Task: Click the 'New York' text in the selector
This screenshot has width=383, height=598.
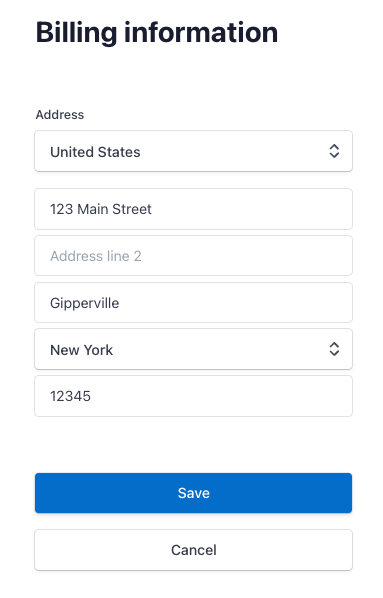Action: coord(82,350)
